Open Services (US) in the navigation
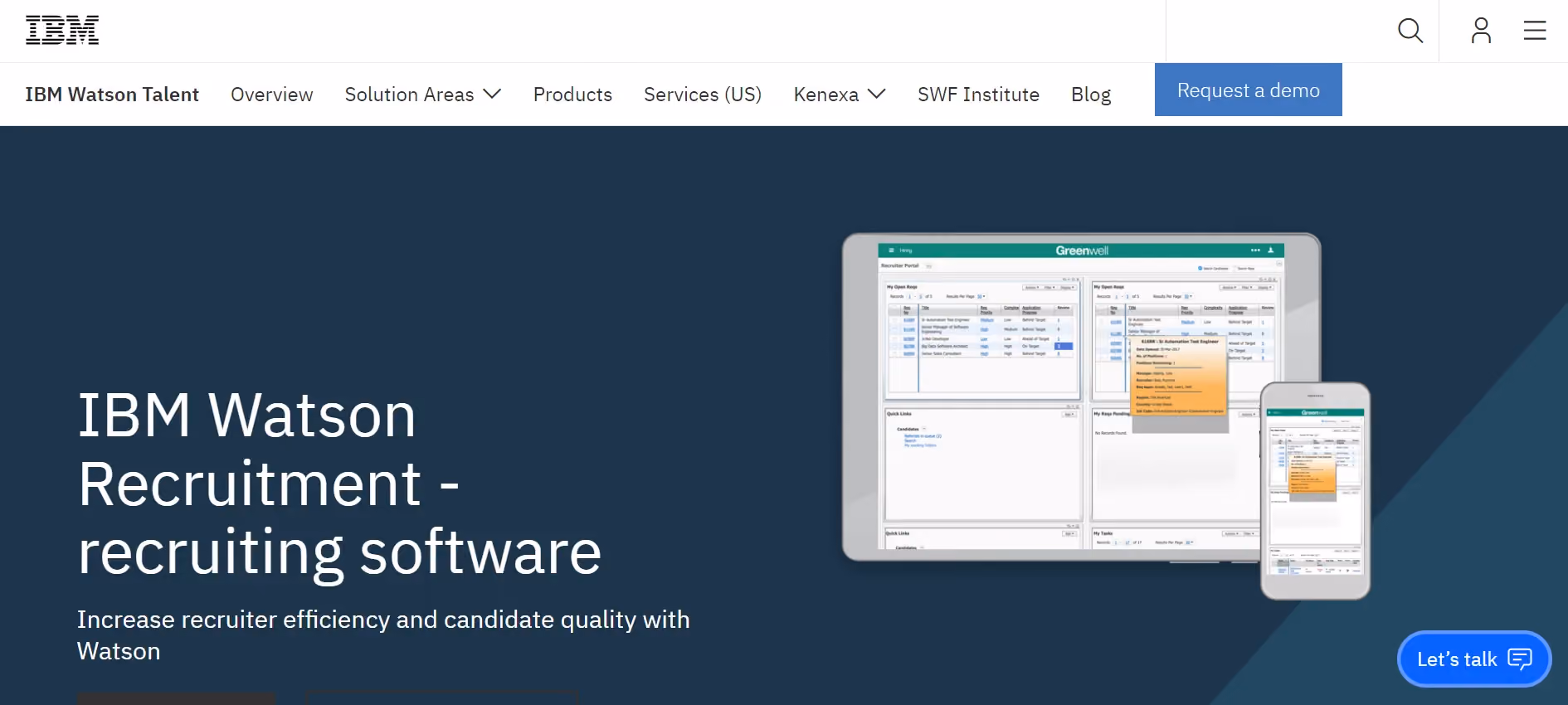This screenshot has height=705, width=1568. pos(703,95)
